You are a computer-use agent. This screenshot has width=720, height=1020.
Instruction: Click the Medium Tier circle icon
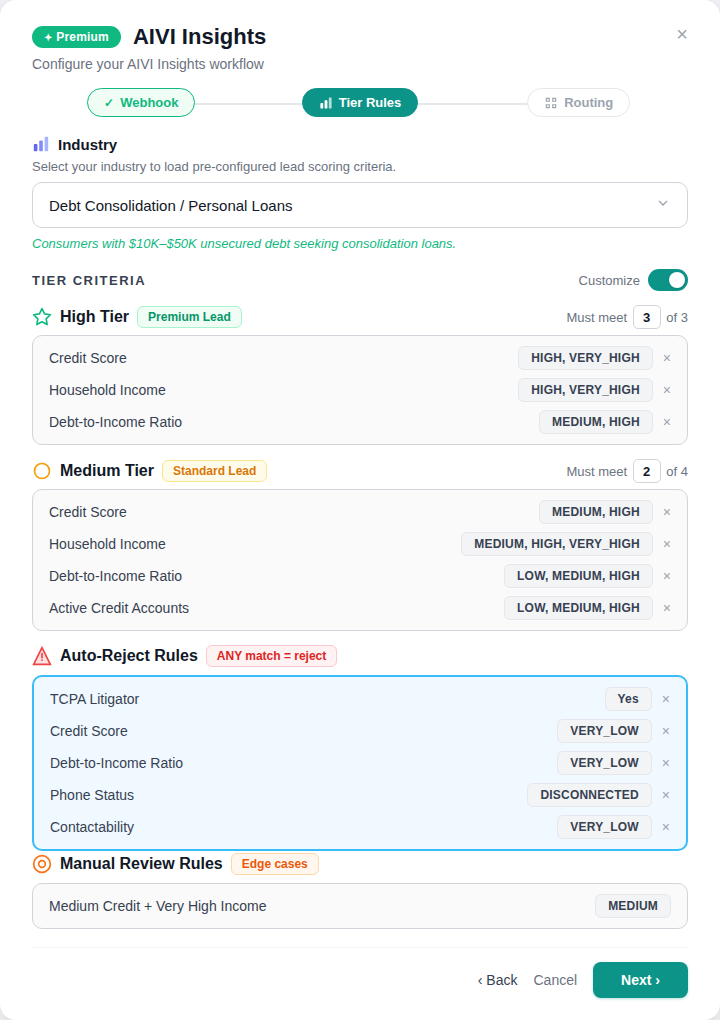[41, 470]
